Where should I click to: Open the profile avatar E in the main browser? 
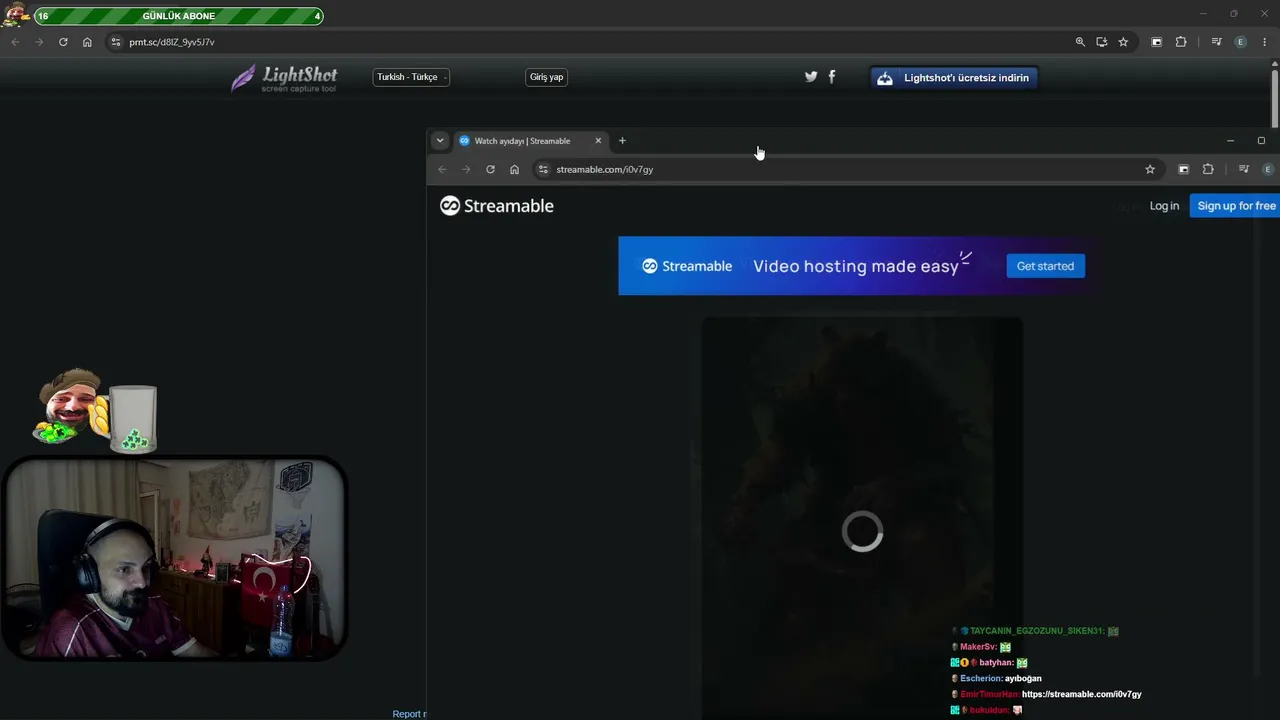(x=1241, y=42)
